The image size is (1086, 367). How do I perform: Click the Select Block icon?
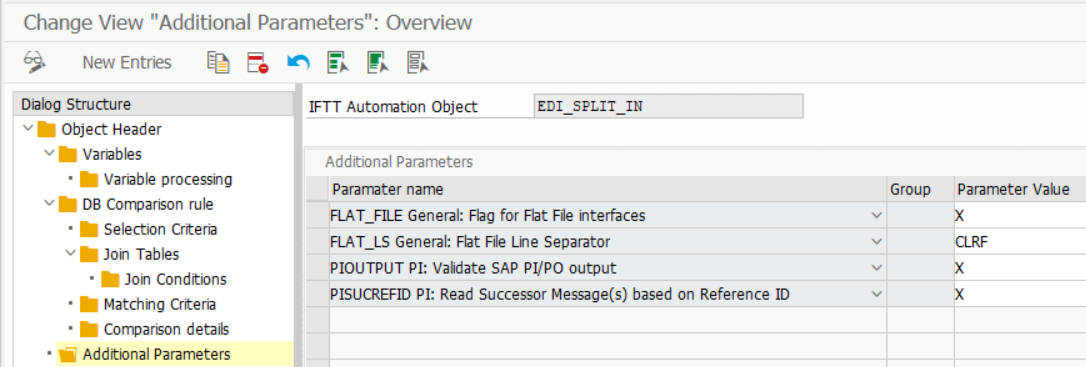coord(377,62)
